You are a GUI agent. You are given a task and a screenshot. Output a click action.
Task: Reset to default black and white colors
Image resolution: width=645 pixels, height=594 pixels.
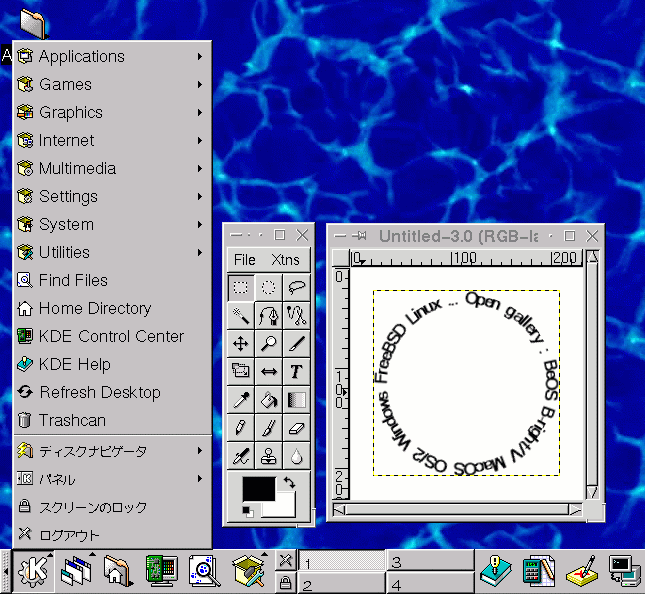[x=248, y=511]
